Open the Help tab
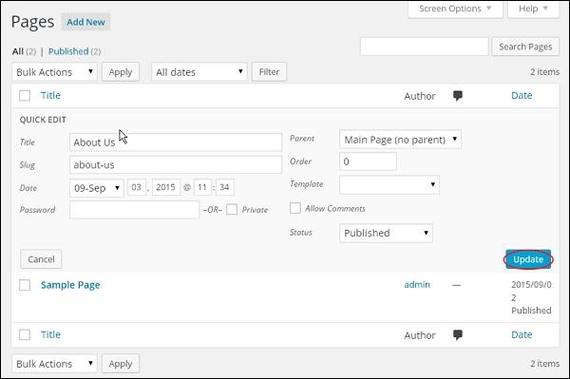The width and height of the screenshot is (570, 379). coord(533,9)
